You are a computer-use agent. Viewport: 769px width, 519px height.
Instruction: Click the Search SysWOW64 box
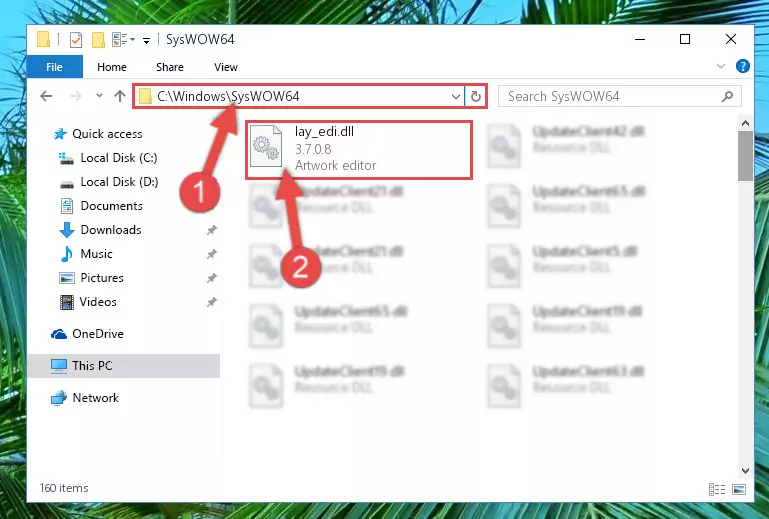point(619,96)
